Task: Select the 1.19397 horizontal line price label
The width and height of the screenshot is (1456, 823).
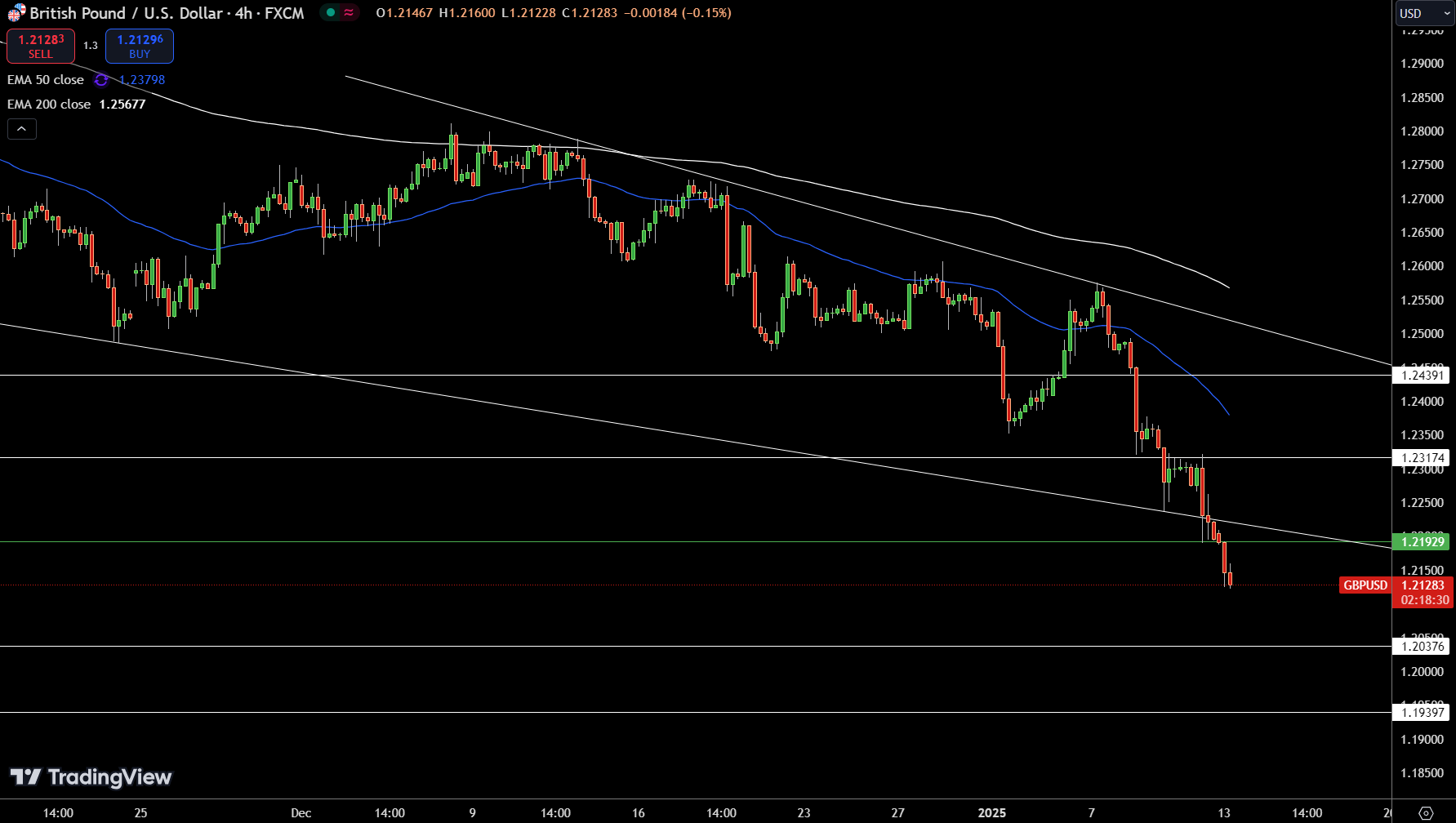Action: [1423, 713]
